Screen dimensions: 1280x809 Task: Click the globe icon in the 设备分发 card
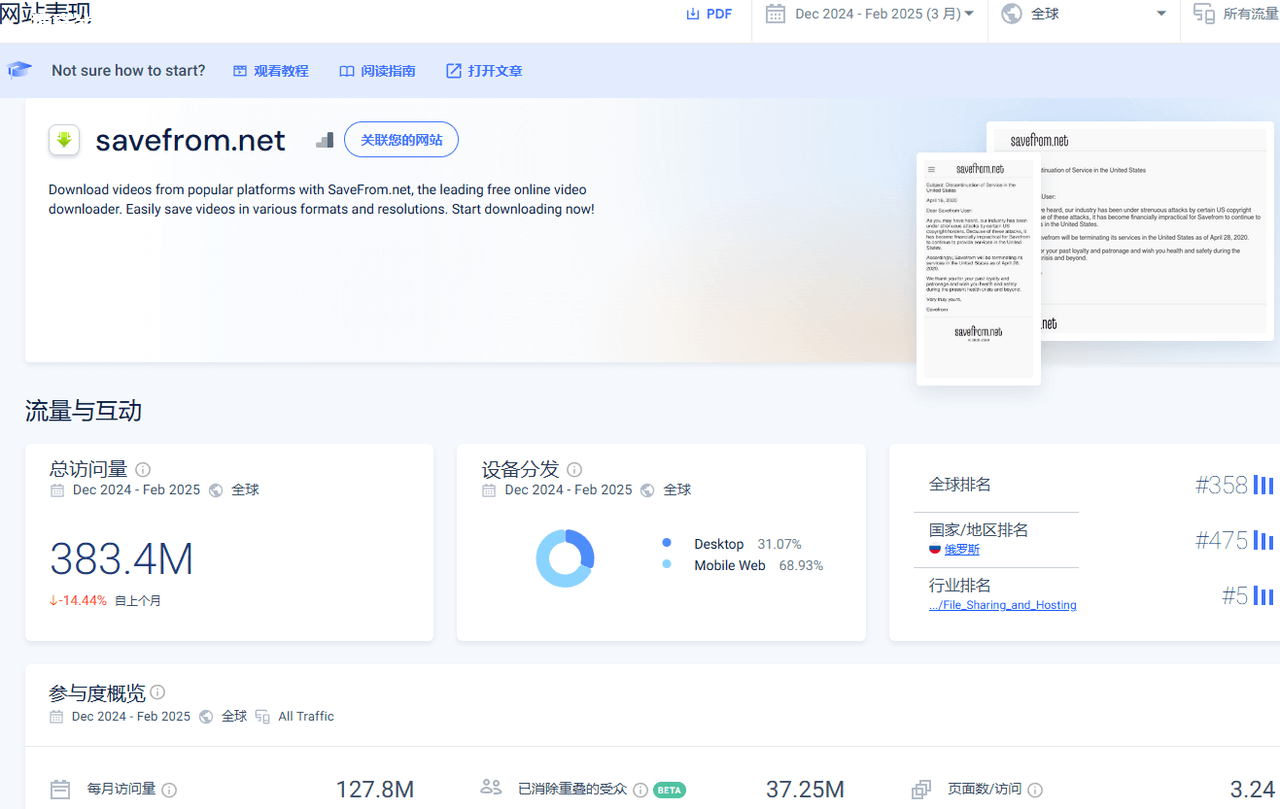click(x=648, y=490)
